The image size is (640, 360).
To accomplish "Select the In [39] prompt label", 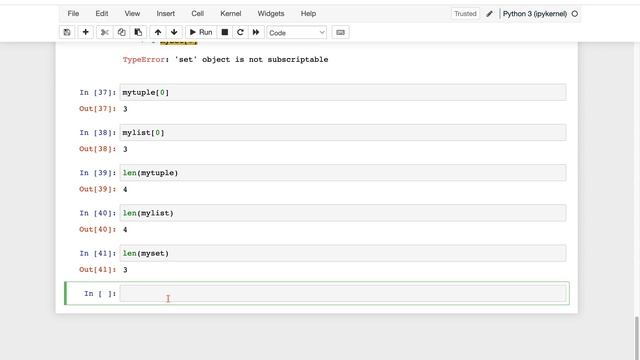I will pos(98,173).
